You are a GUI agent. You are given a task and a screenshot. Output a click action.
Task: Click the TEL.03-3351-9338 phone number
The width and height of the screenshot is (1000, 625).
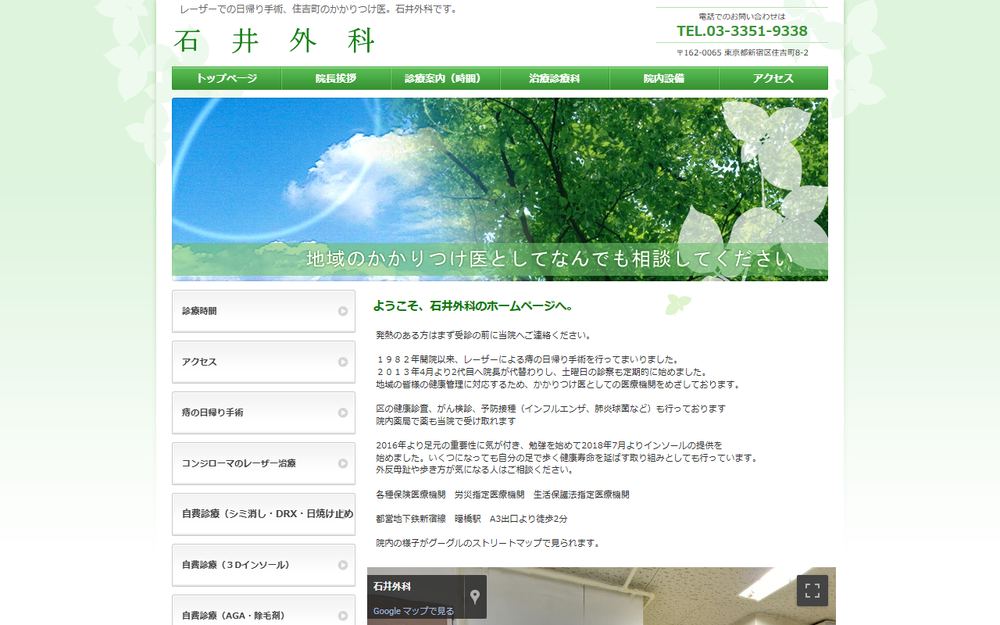click(742, 31)
